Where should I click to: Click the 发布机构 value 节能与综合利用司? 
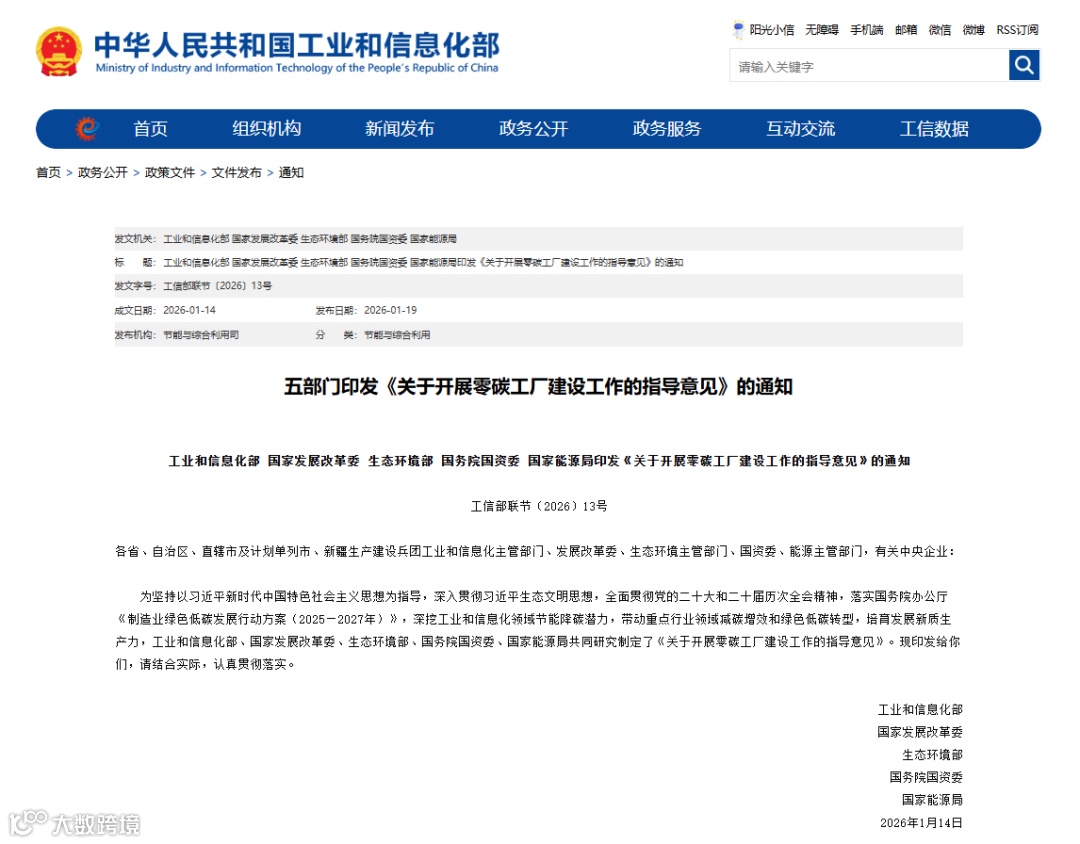tap(200, 335)
